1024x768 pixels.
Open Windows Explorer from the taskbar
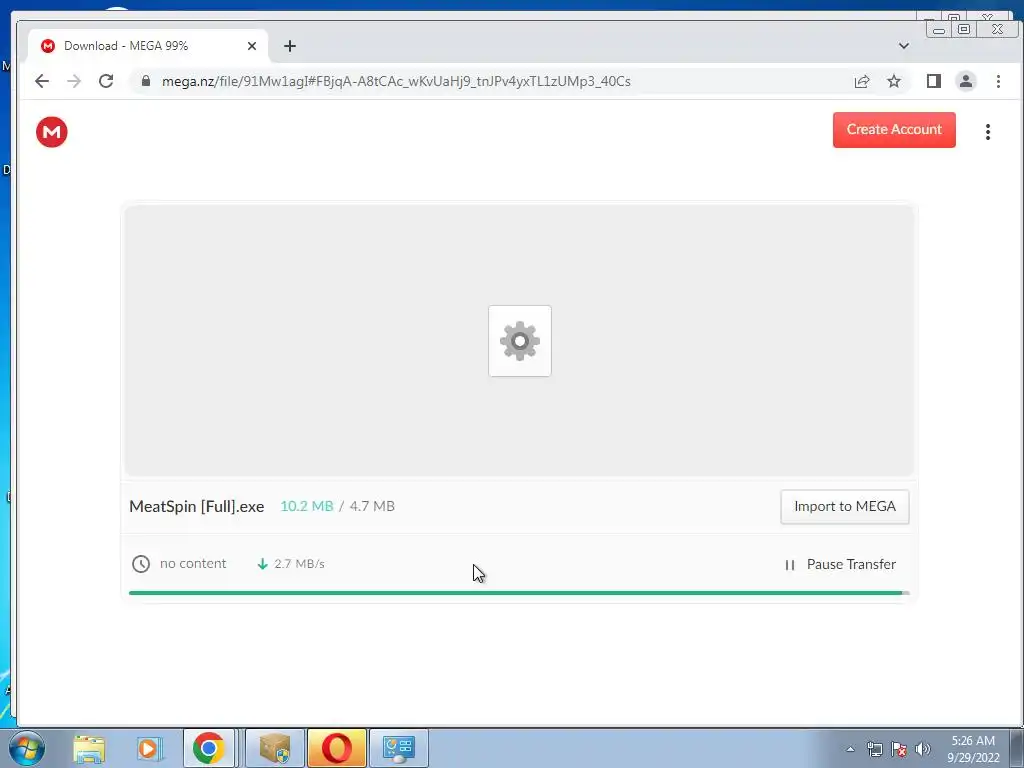point(89,748)
